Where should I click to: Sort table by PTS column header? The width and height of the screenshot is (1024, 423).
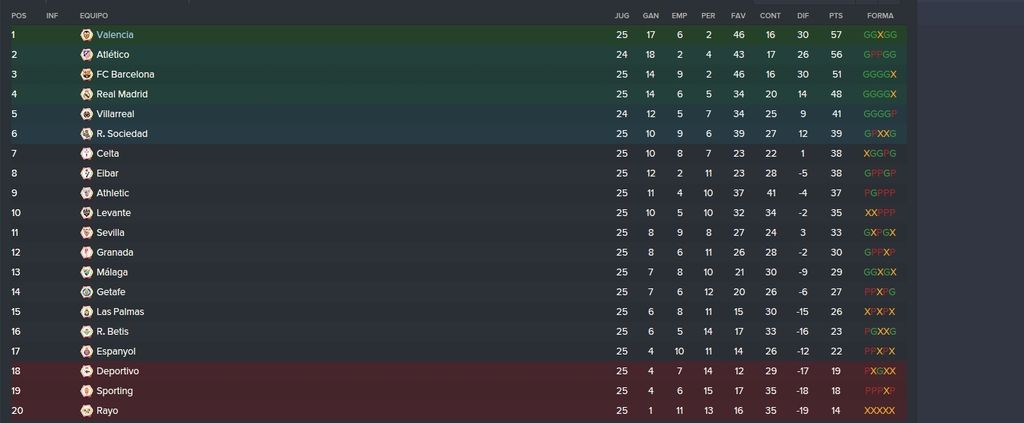[835, 16]
